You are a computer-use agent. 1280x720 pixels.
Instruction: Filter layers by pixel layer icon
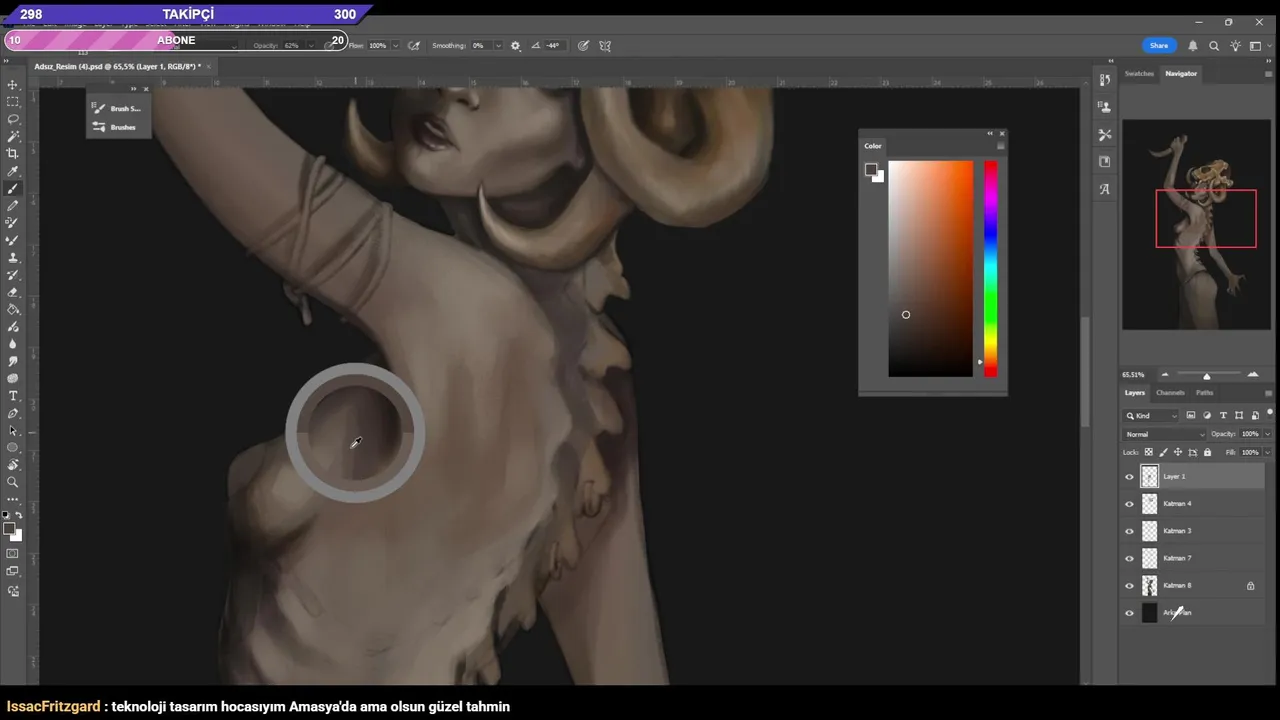(1191, 415)
